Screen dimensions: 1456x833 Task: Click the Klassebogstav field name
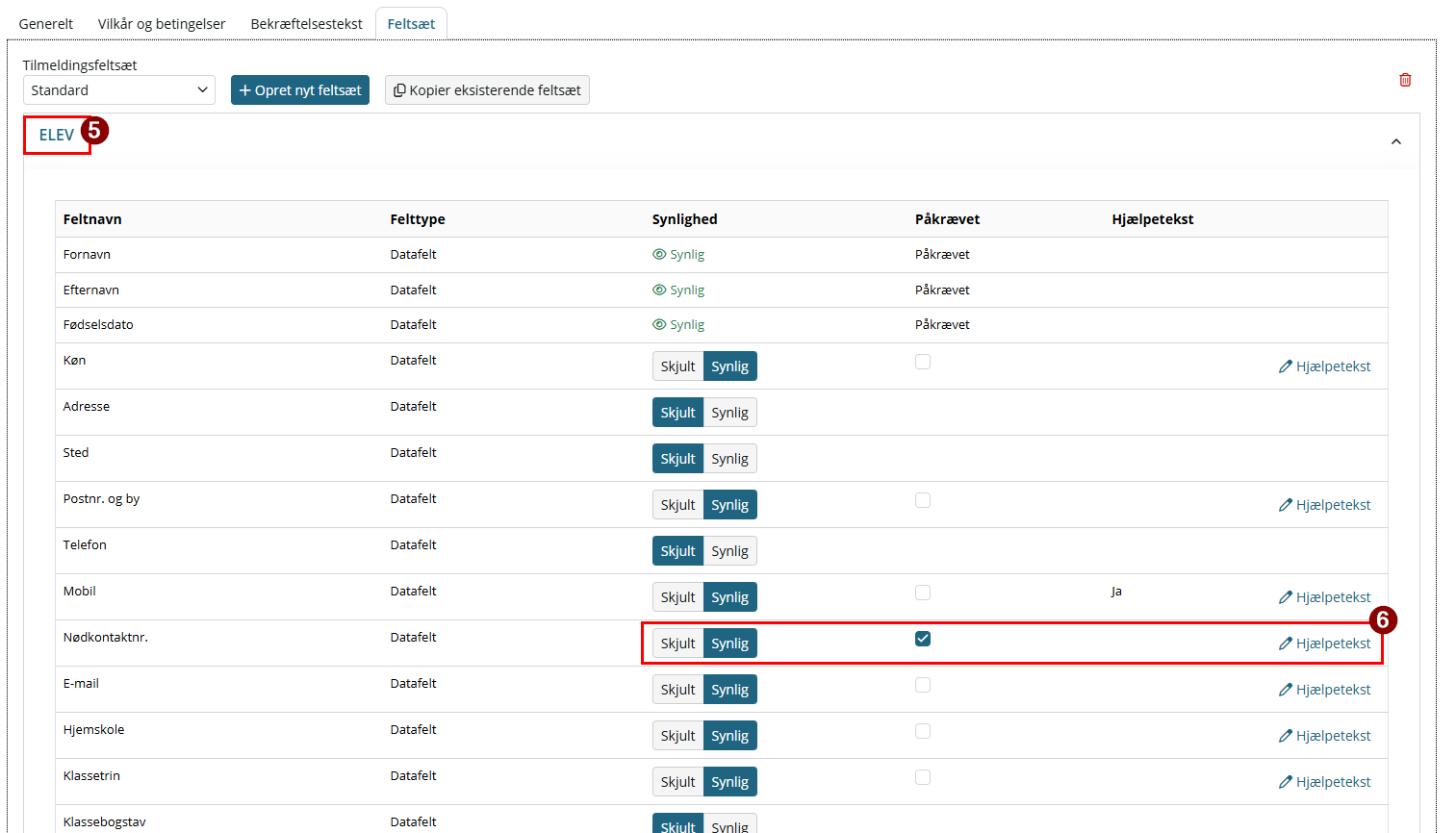point(105,822)
